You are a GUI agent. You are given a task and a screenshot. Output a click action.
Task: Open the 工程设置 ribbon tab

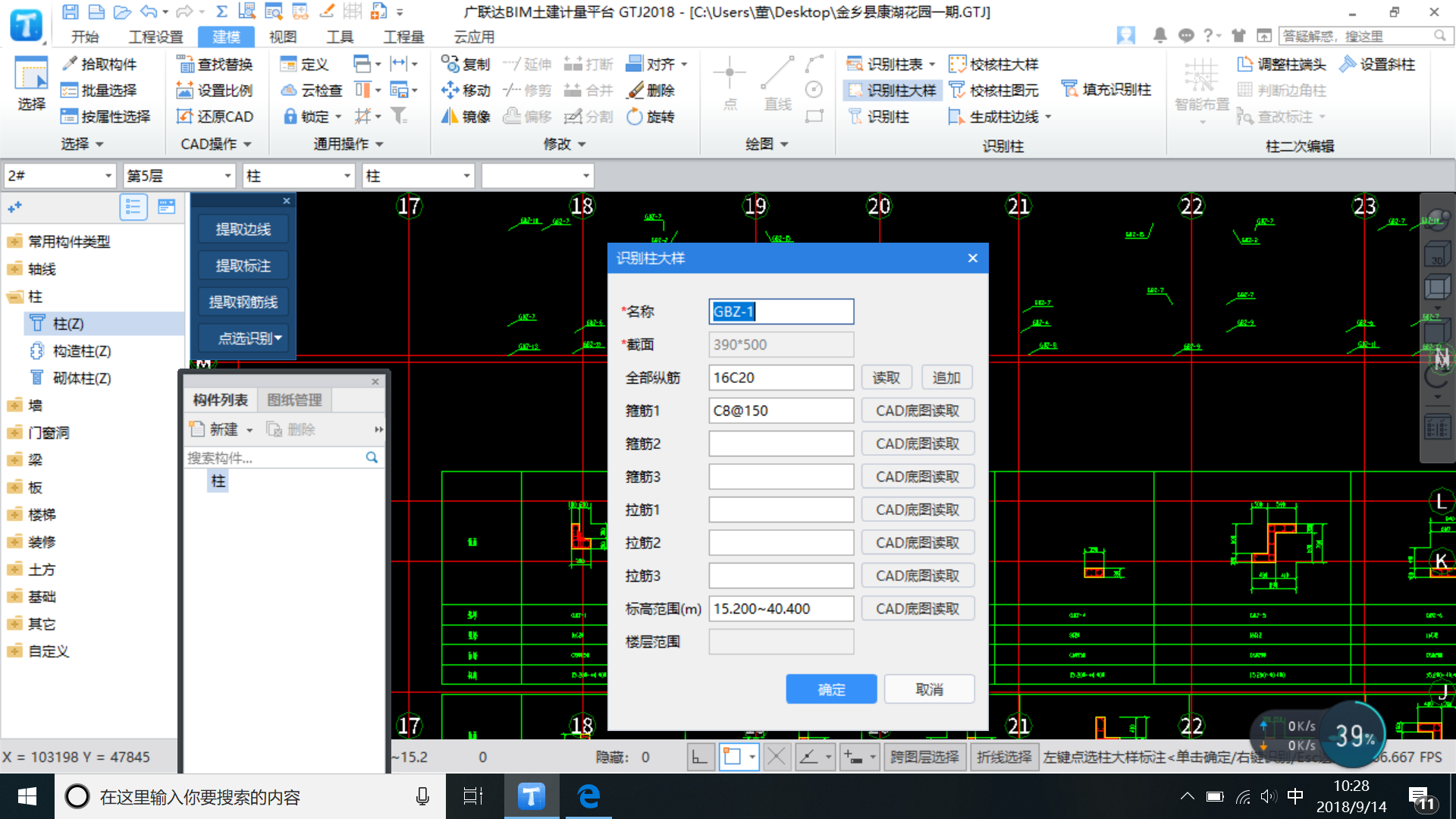tap(156, 36)
